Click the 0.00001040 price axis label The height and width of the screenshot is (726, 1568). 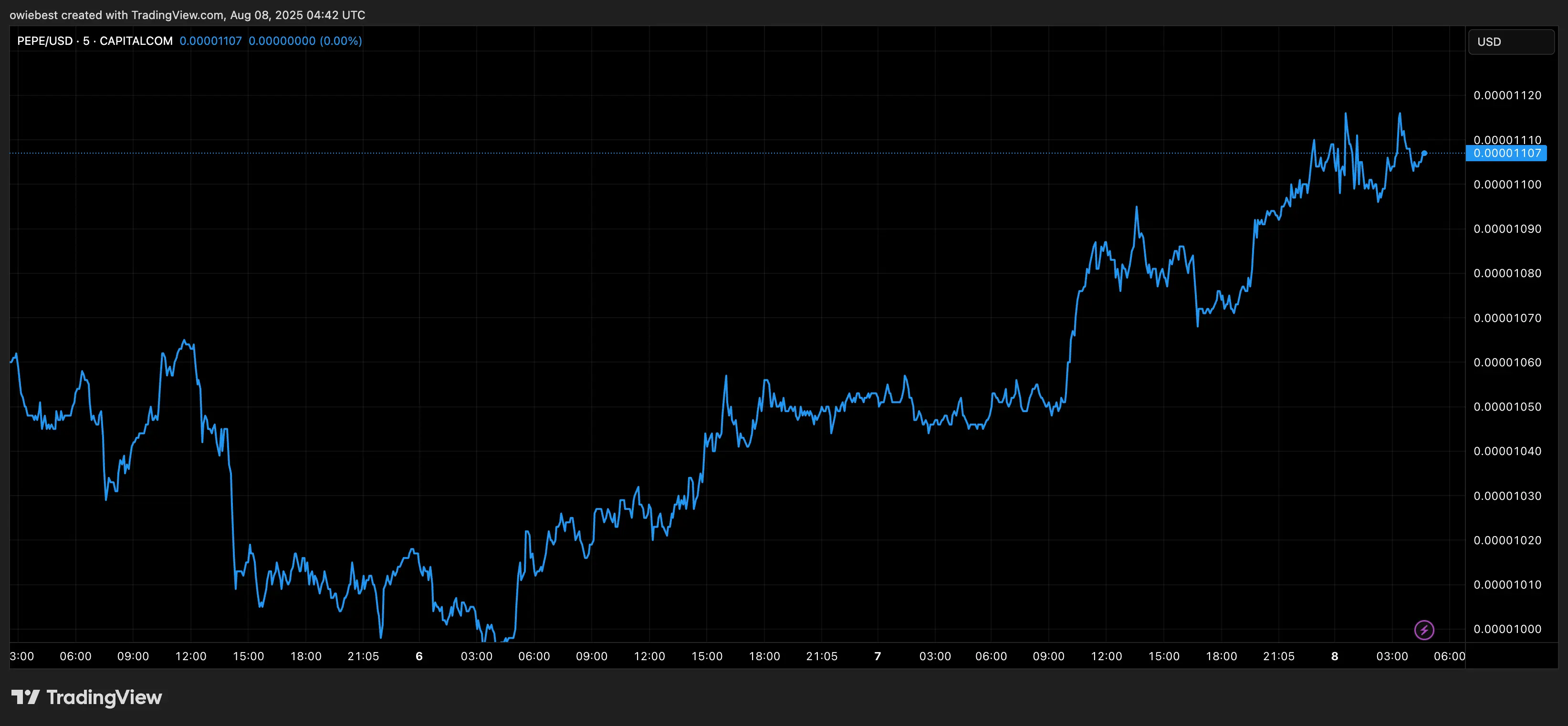tap(1507, 451)
